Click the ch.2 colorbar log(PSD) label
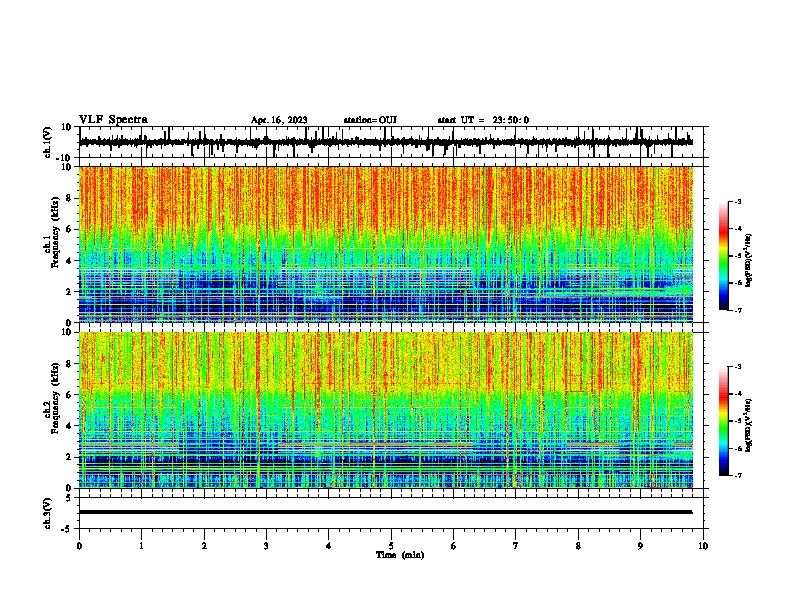 click(749, 425)
